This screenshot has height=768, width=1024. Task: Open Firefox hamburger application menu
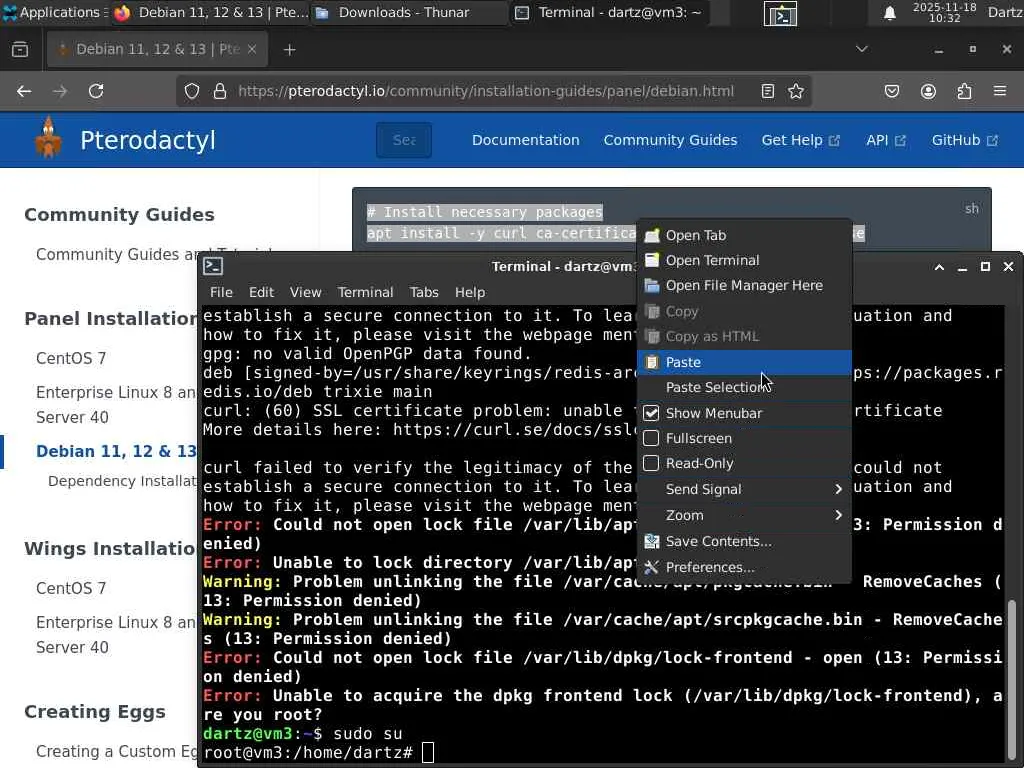pos(1000,91)
